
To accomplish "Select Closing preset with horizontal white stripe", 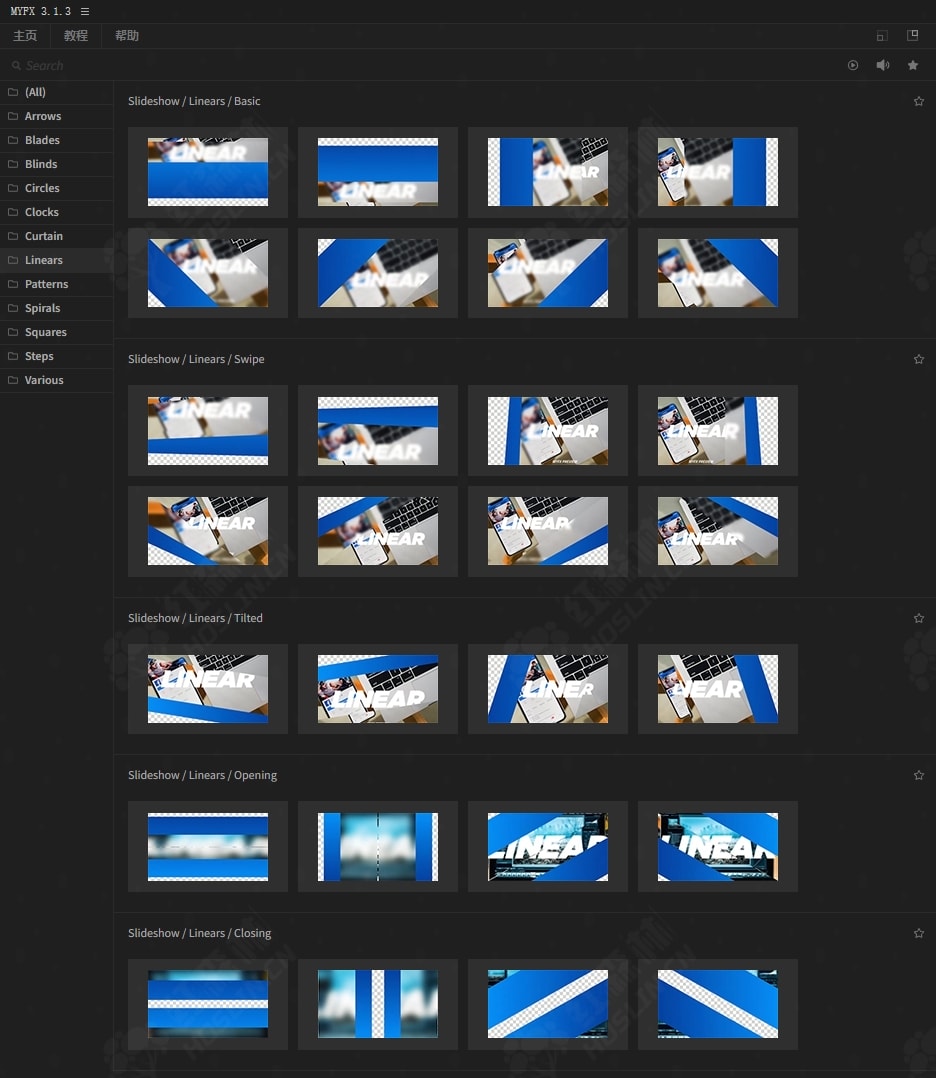I will [x=208, y=1004].
